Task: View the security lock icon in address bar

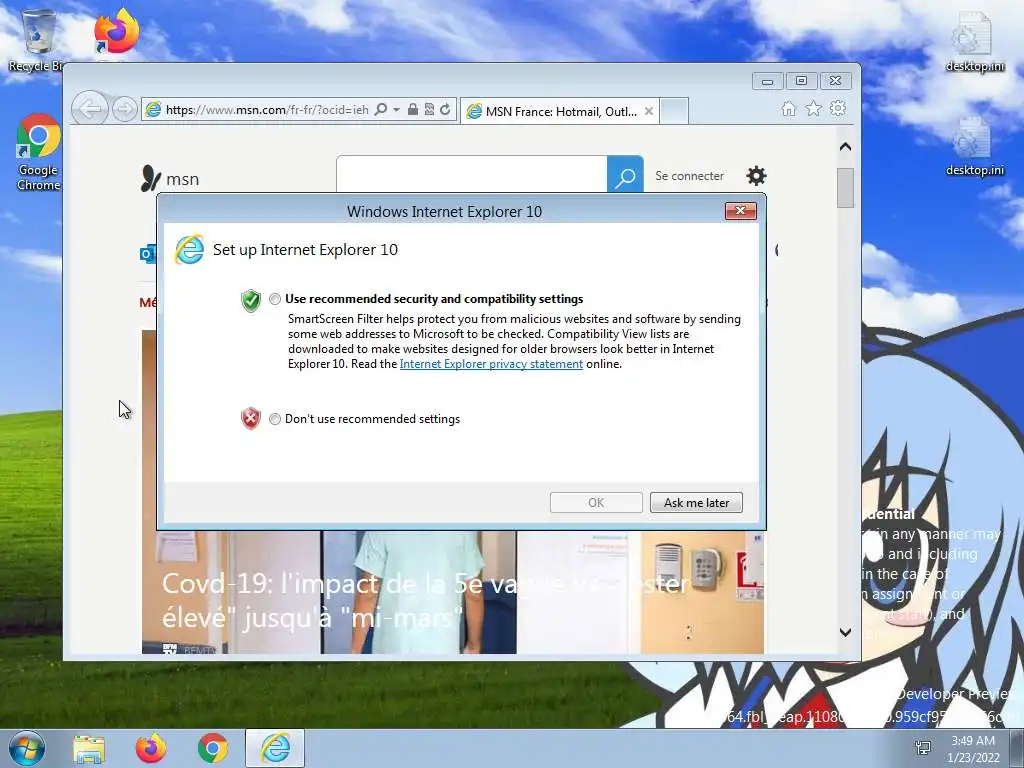Action: tap(413, 110)
